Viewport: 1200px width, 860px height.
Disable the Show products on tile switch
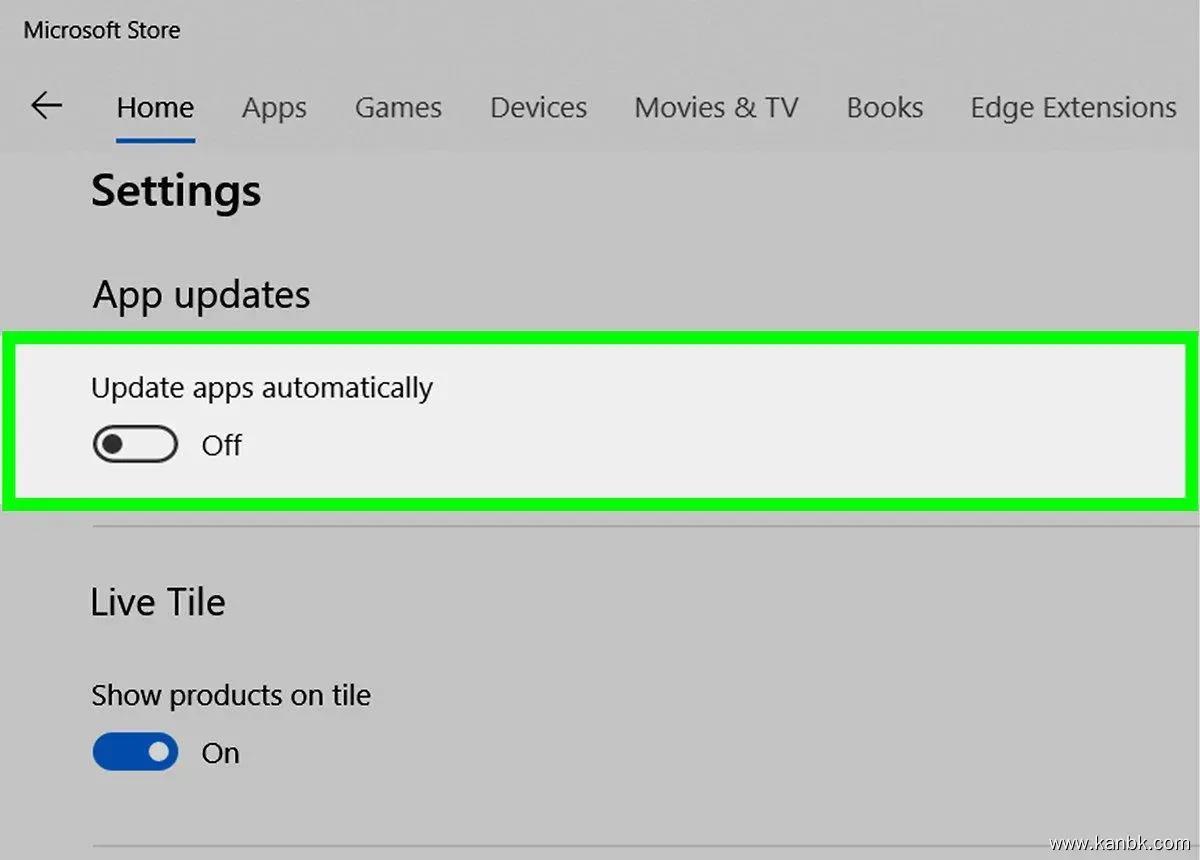point(135,752)
